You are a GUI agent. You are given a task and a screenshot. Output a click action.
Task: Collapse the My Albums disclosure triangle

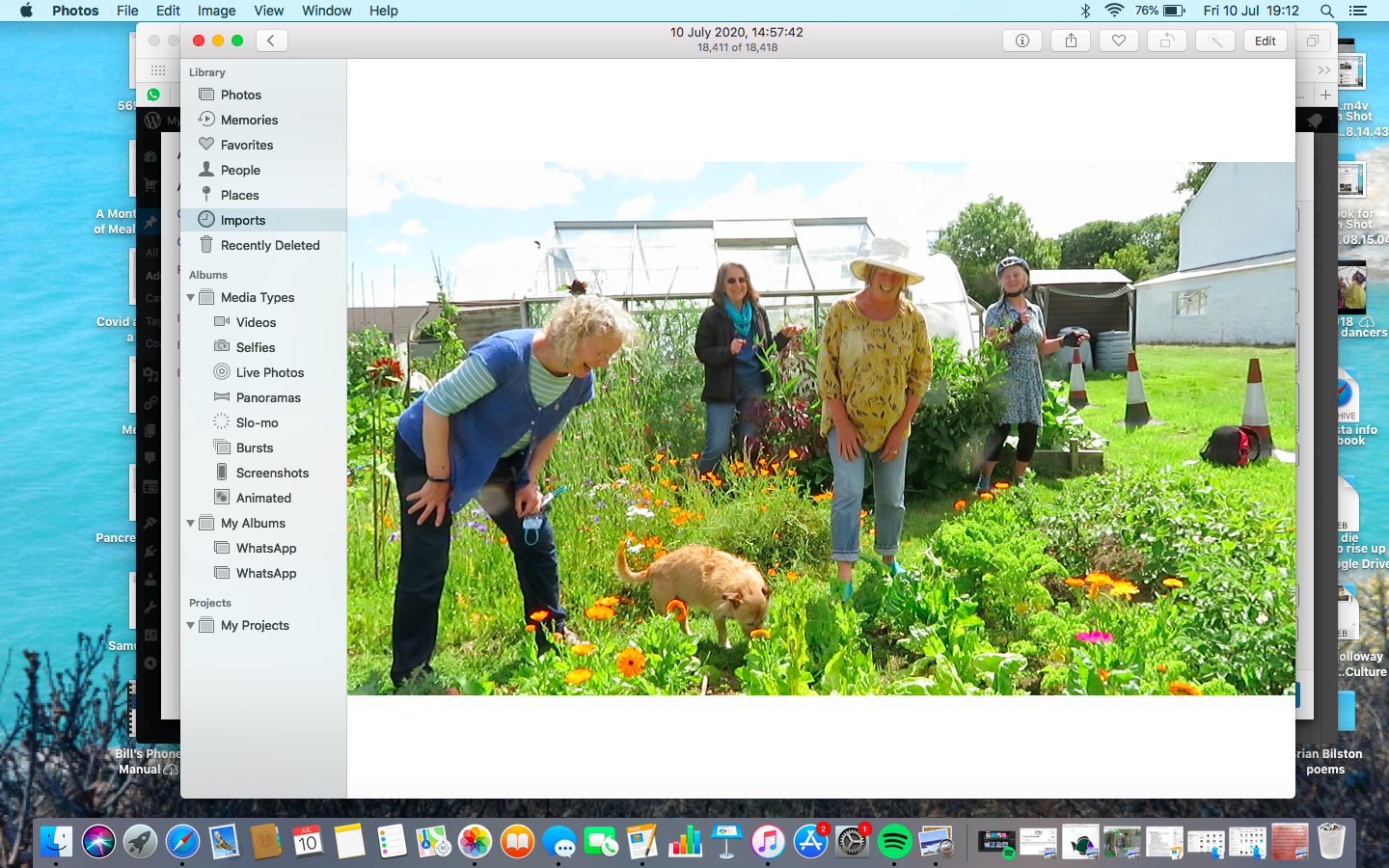(191, 524)
